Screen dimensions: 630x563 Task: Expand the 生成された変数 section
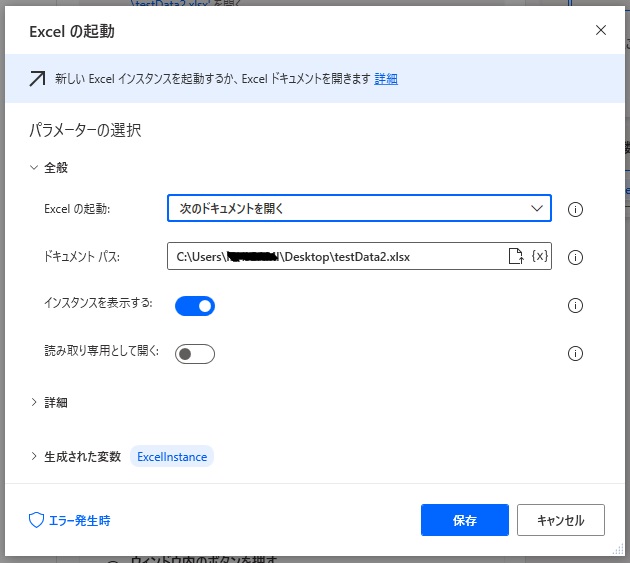click(x=34, y=457)
